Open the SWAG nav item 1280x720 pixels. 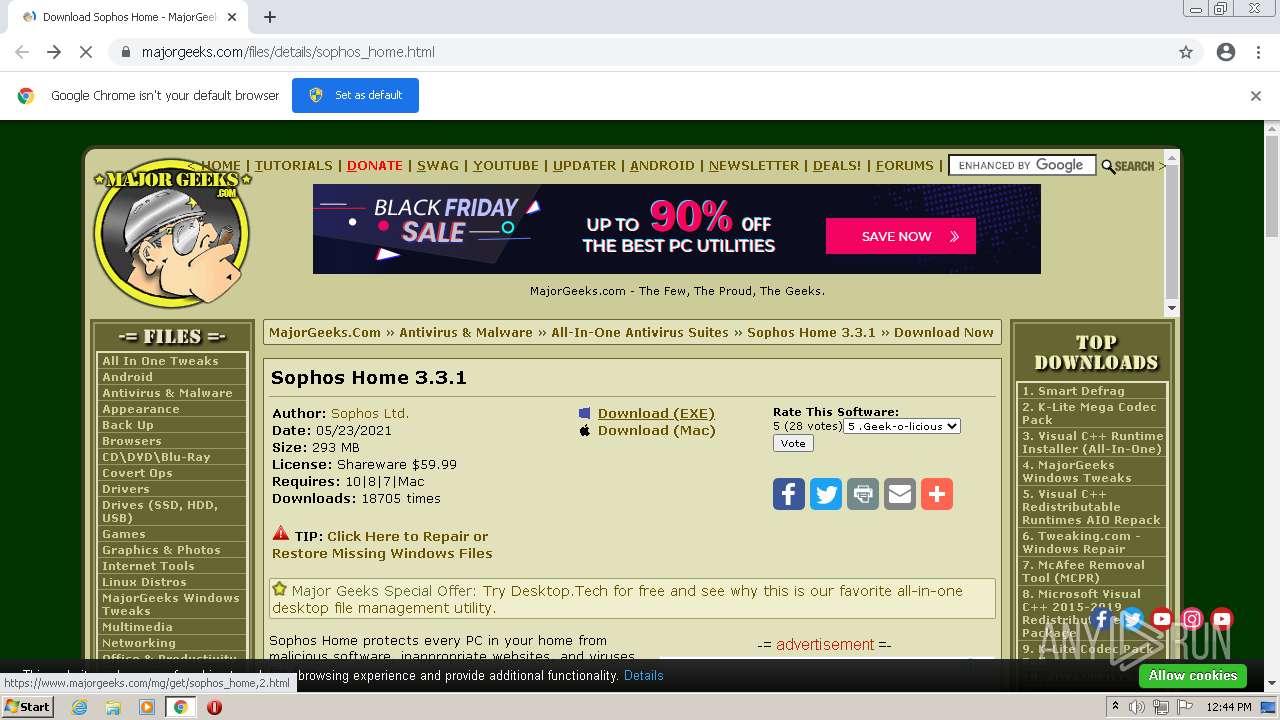(x=438, y=166)
